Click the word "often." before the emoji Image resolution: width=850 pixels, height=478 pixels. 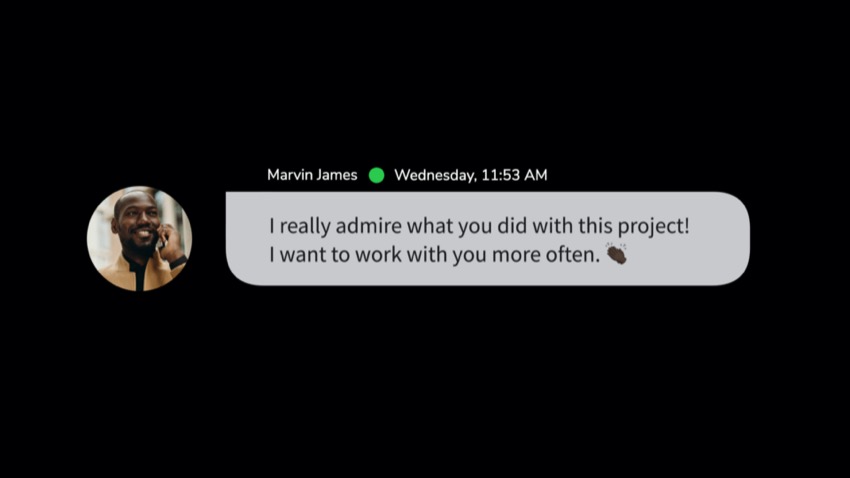coord(573,254)
